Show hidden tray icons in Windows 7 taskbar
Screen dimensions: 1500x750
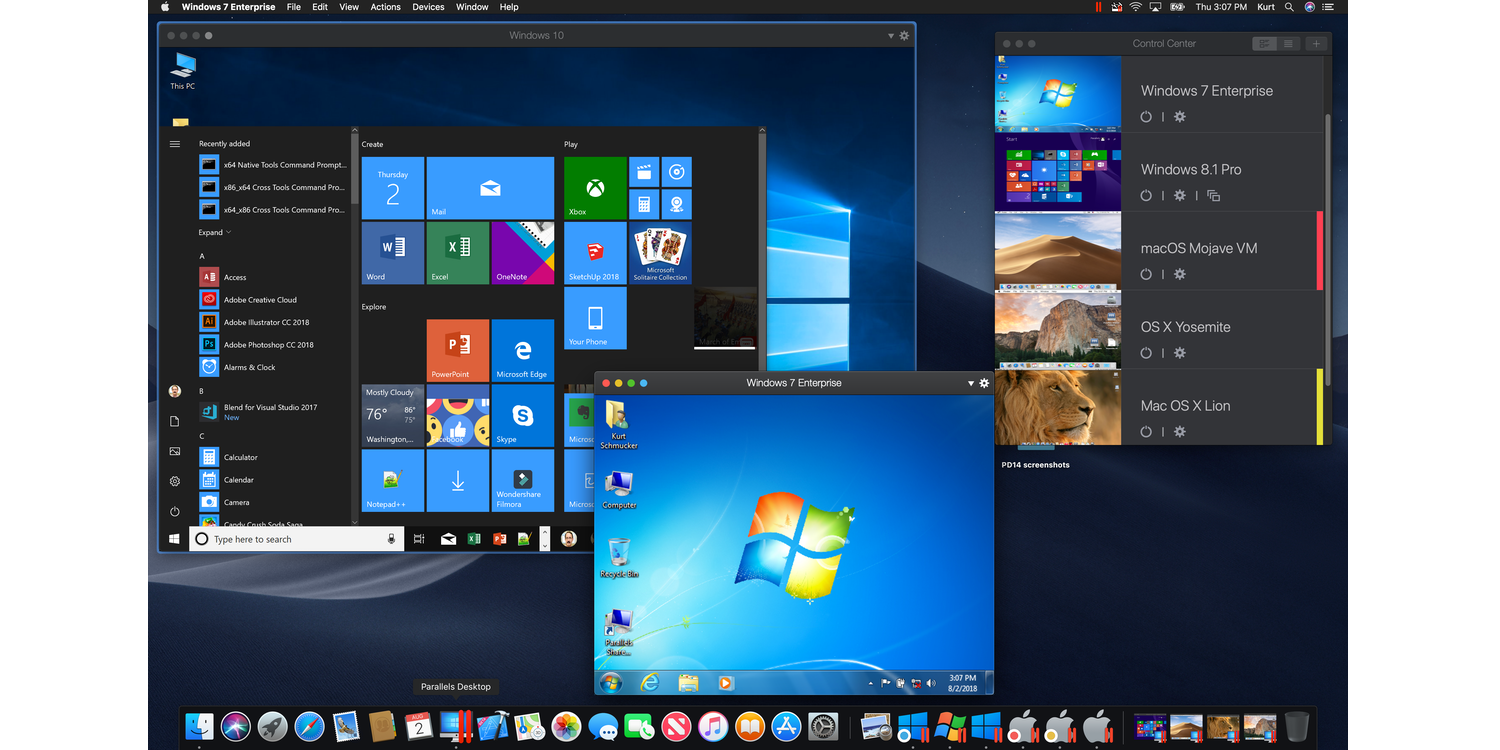point(871,683)
